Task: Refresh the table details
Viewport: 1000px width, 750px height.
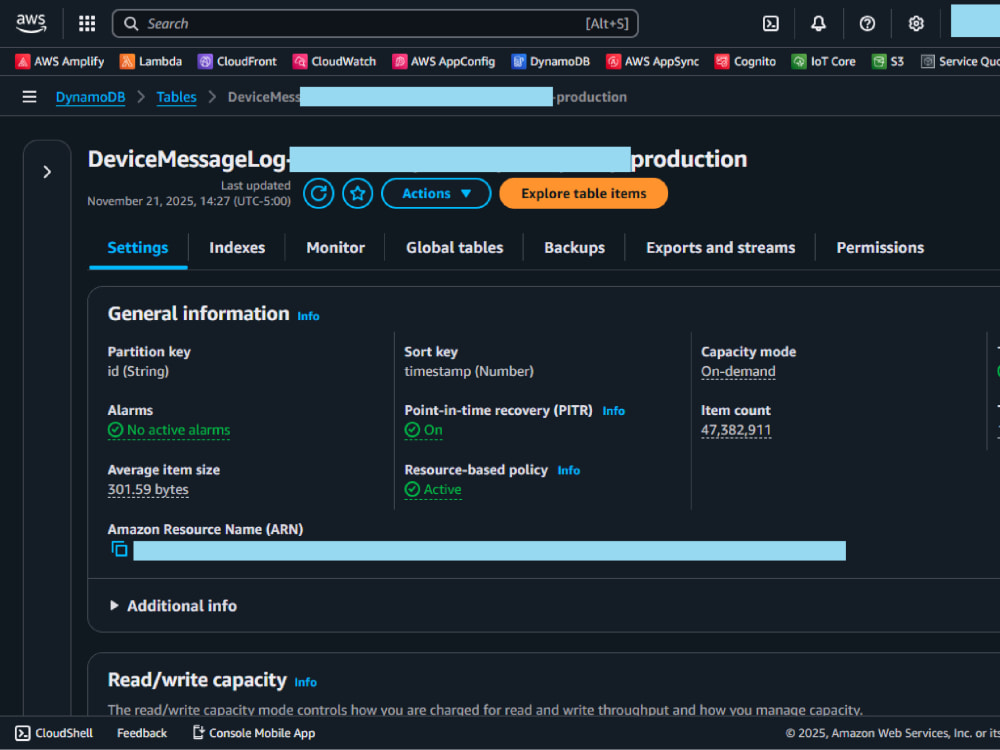Action: [x=318, y=193]
